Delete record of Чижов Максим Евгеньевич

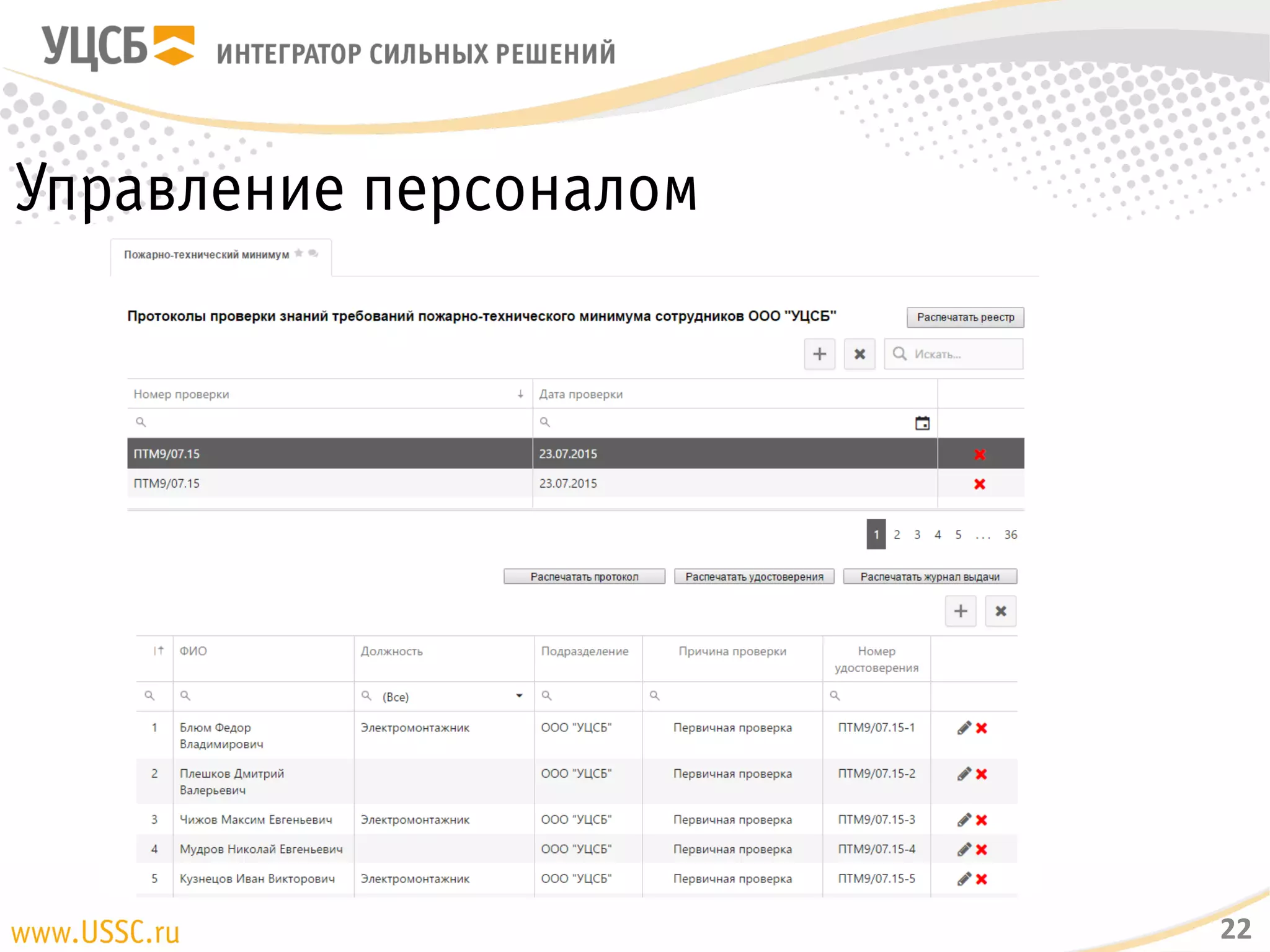[x=982, y=820]
